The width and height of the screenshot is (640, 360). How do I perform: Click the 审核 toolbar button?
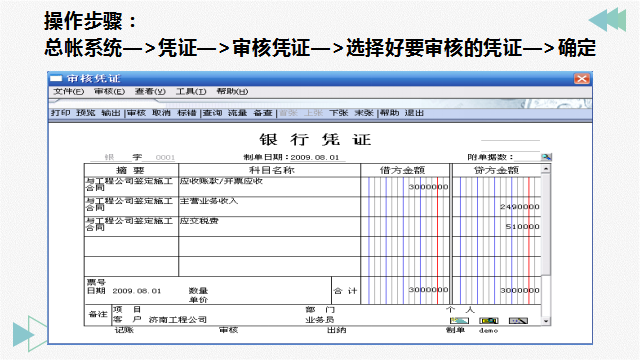point(136,113)
